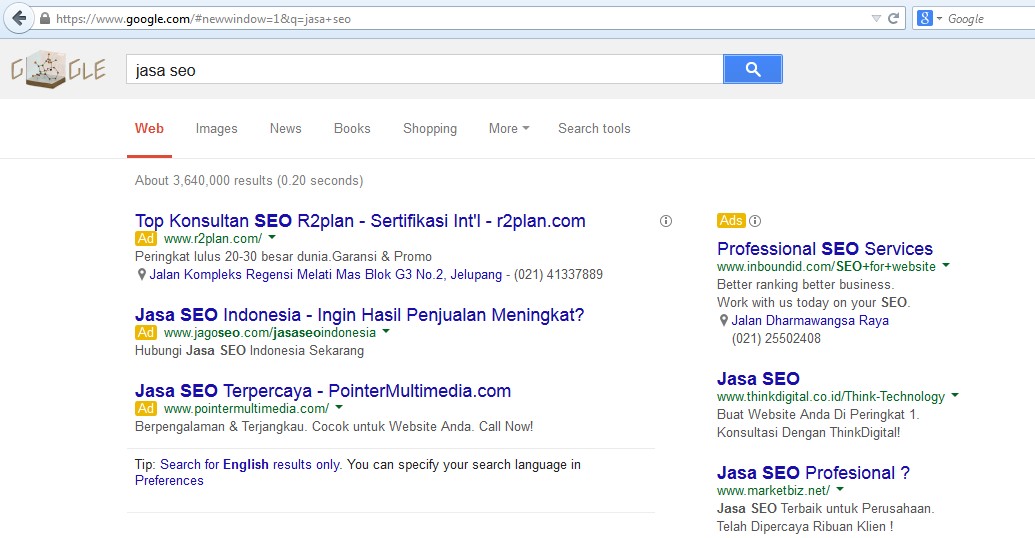Click the yellow Ad badge beside jagoseo.com

click(x=146, y=333)
